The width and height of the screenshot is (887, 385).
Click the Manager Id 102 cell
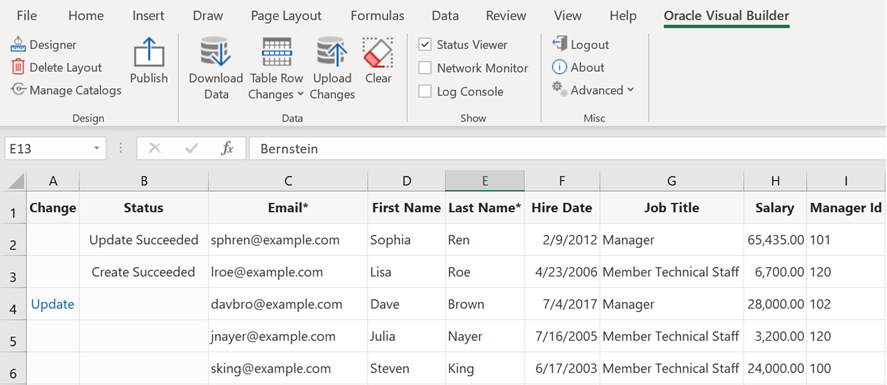coord(846,304)
